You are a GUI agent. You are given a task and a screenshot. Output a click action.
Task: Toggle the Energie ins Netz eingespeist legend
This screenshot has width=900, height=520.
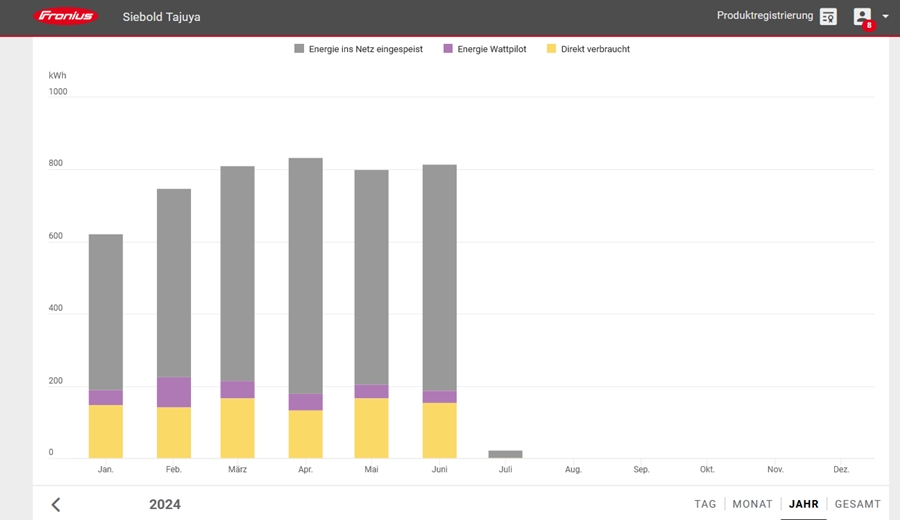point(365,49)
